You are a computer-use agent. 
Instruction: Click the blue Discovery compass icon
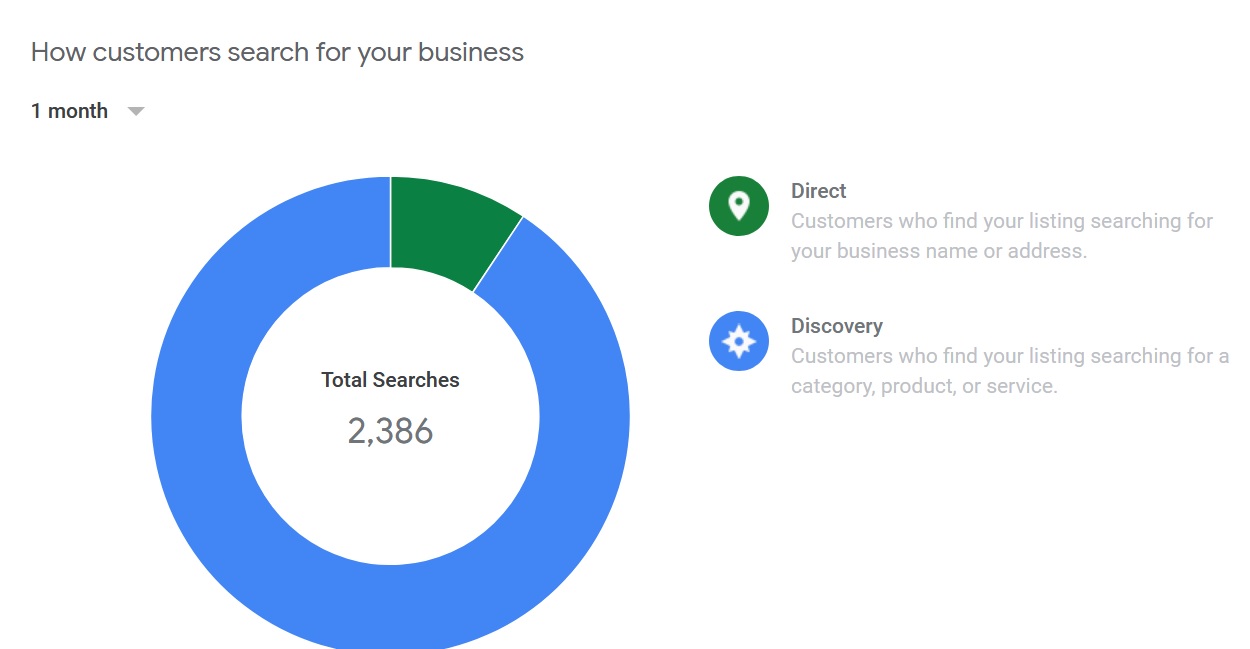pos(738,341)
